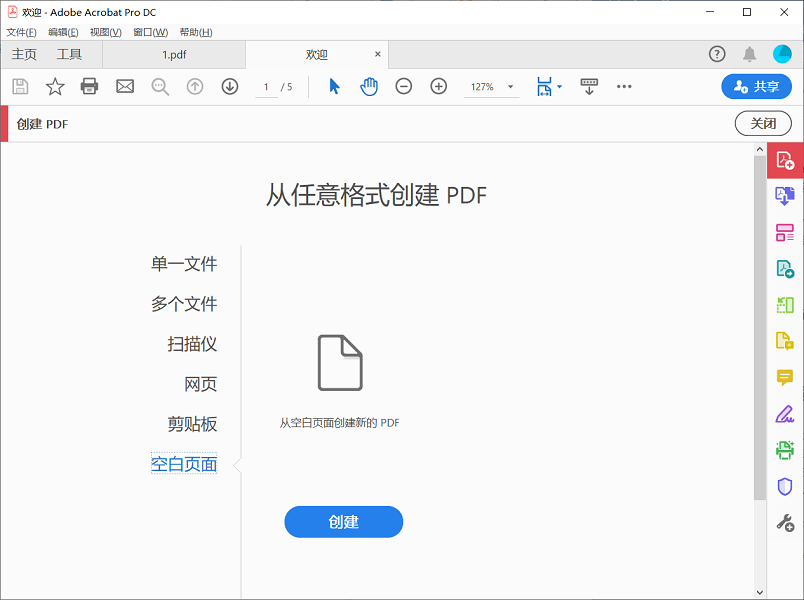Open the 文件 menu
804x600 pixels.
[x=22, y=32]
